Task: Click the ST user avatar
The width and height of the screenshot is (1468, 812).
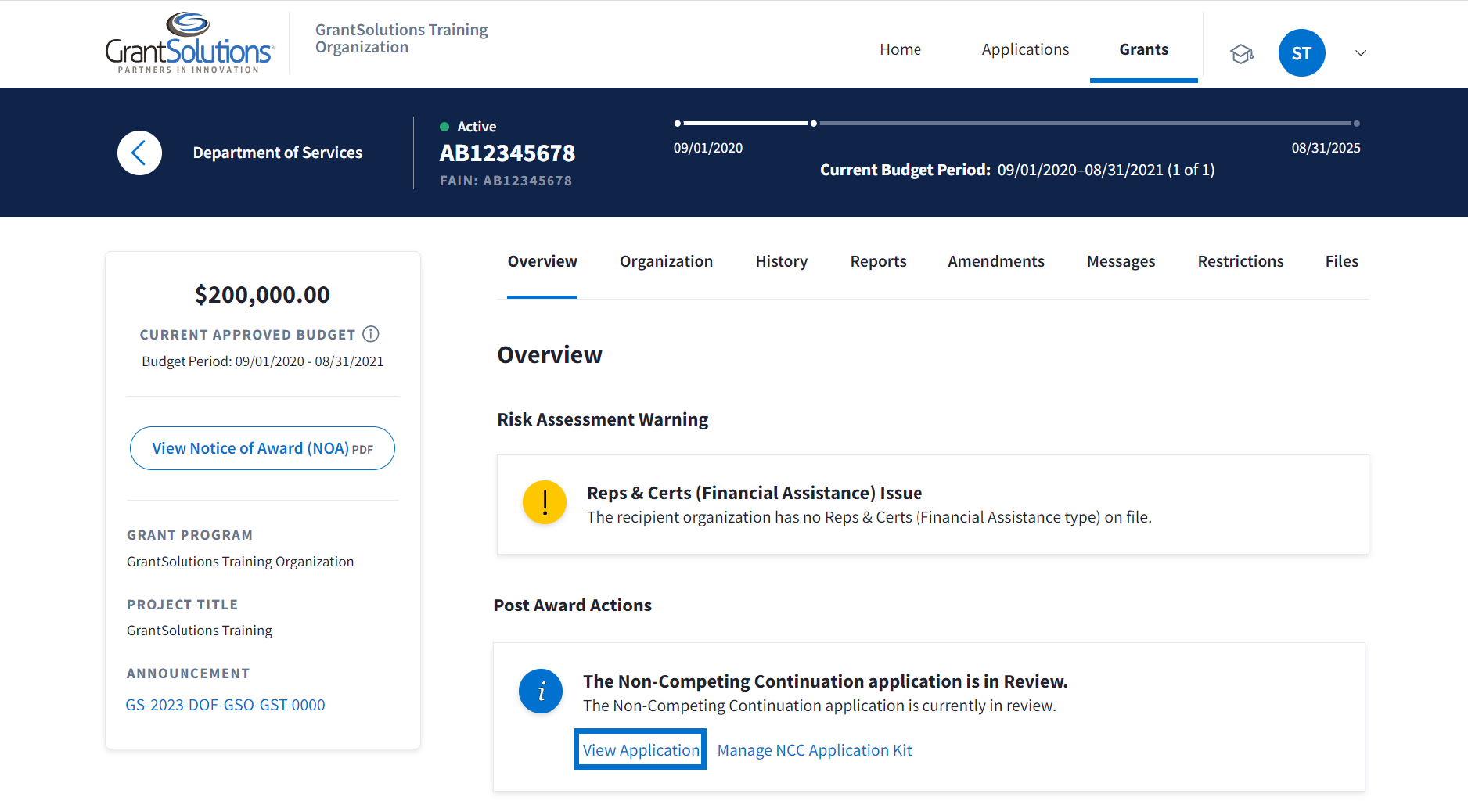Action: 1301,53
